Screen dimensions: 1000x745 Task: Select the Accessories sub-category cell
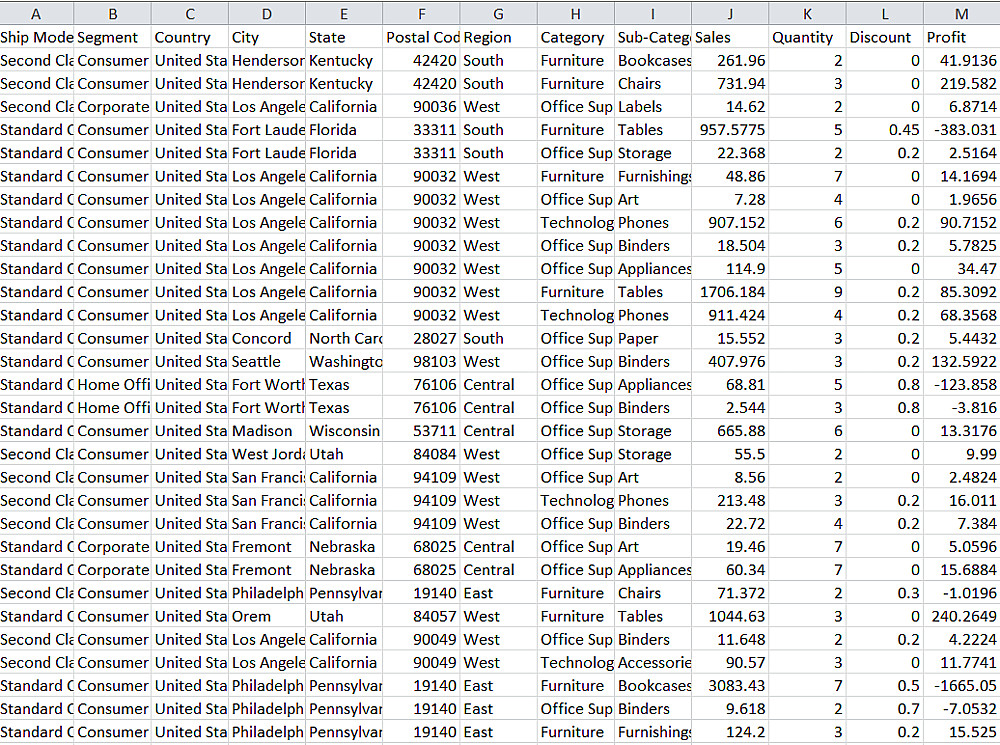(653, 663)
